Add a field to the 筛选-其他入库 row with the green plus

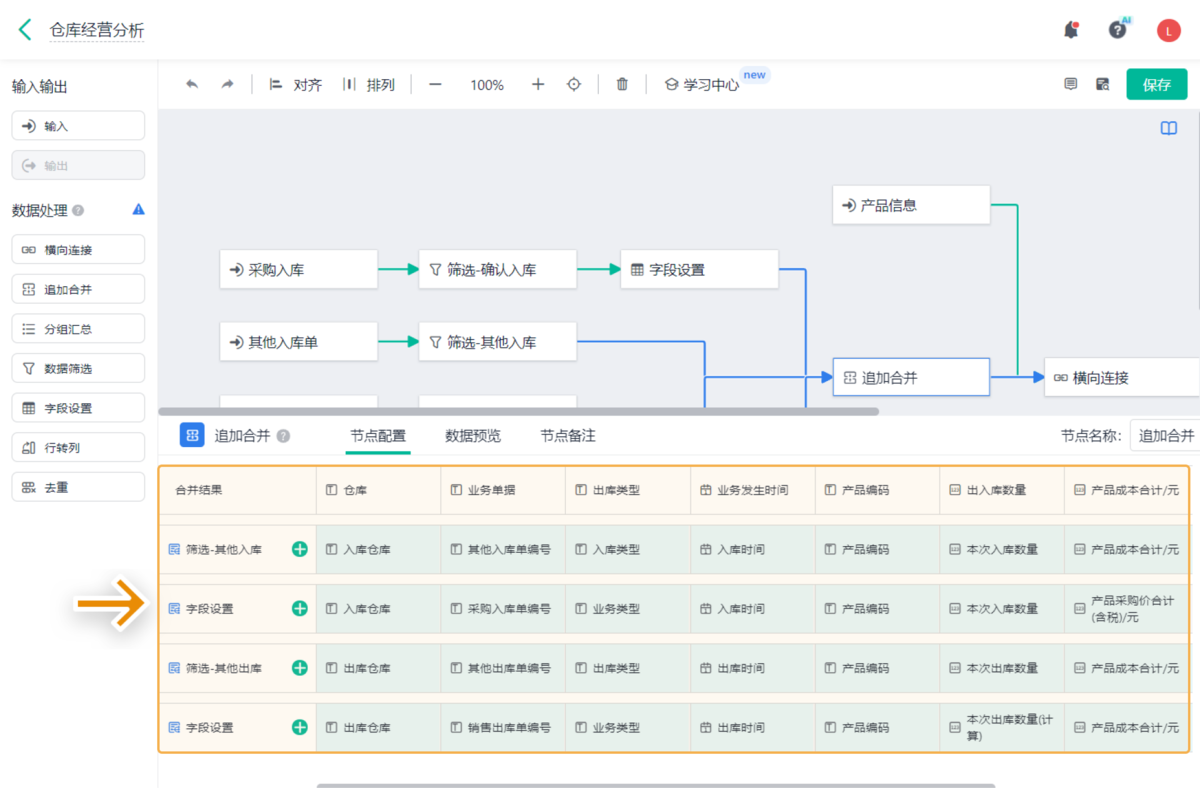coord(299,549)
